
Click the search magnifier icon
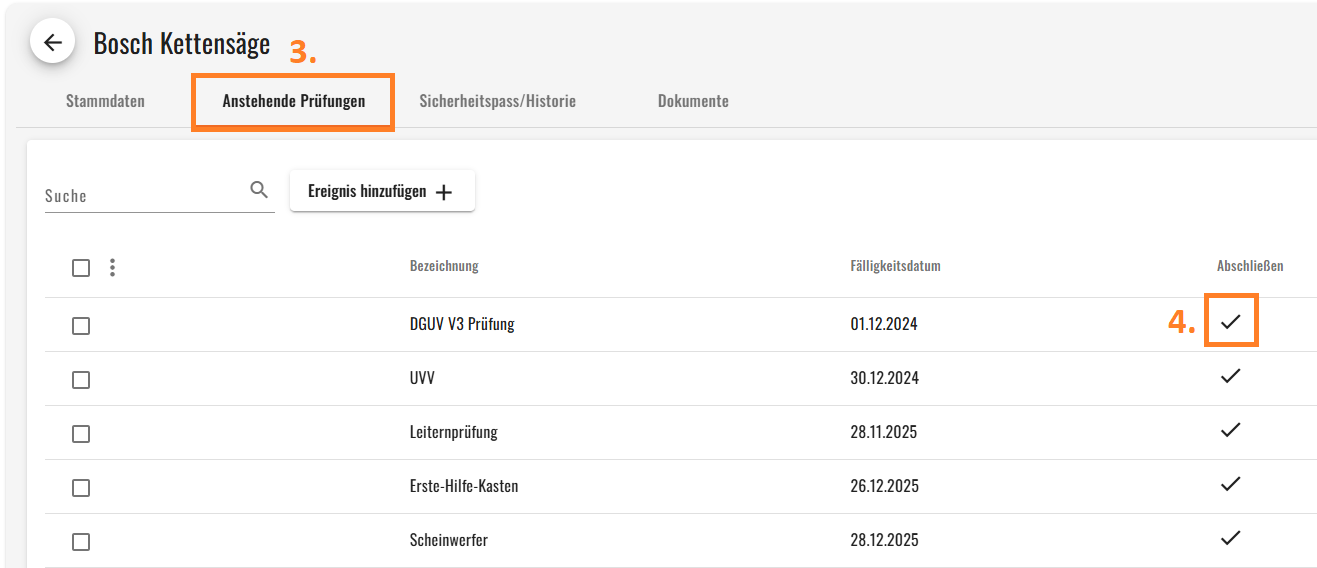click(x=259, y=190)
